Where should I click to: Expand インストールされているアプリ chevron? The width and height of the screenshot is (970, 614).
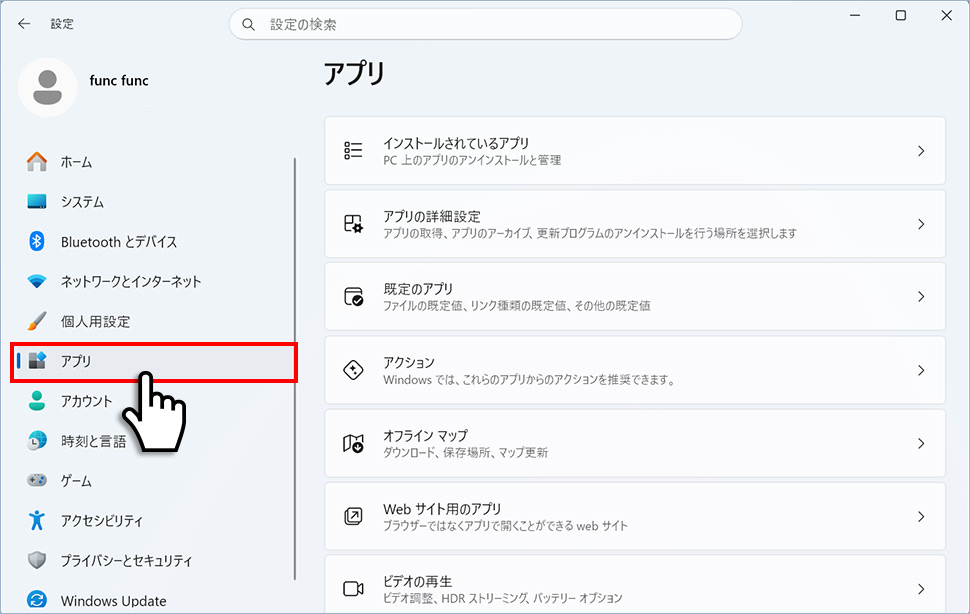921,151
